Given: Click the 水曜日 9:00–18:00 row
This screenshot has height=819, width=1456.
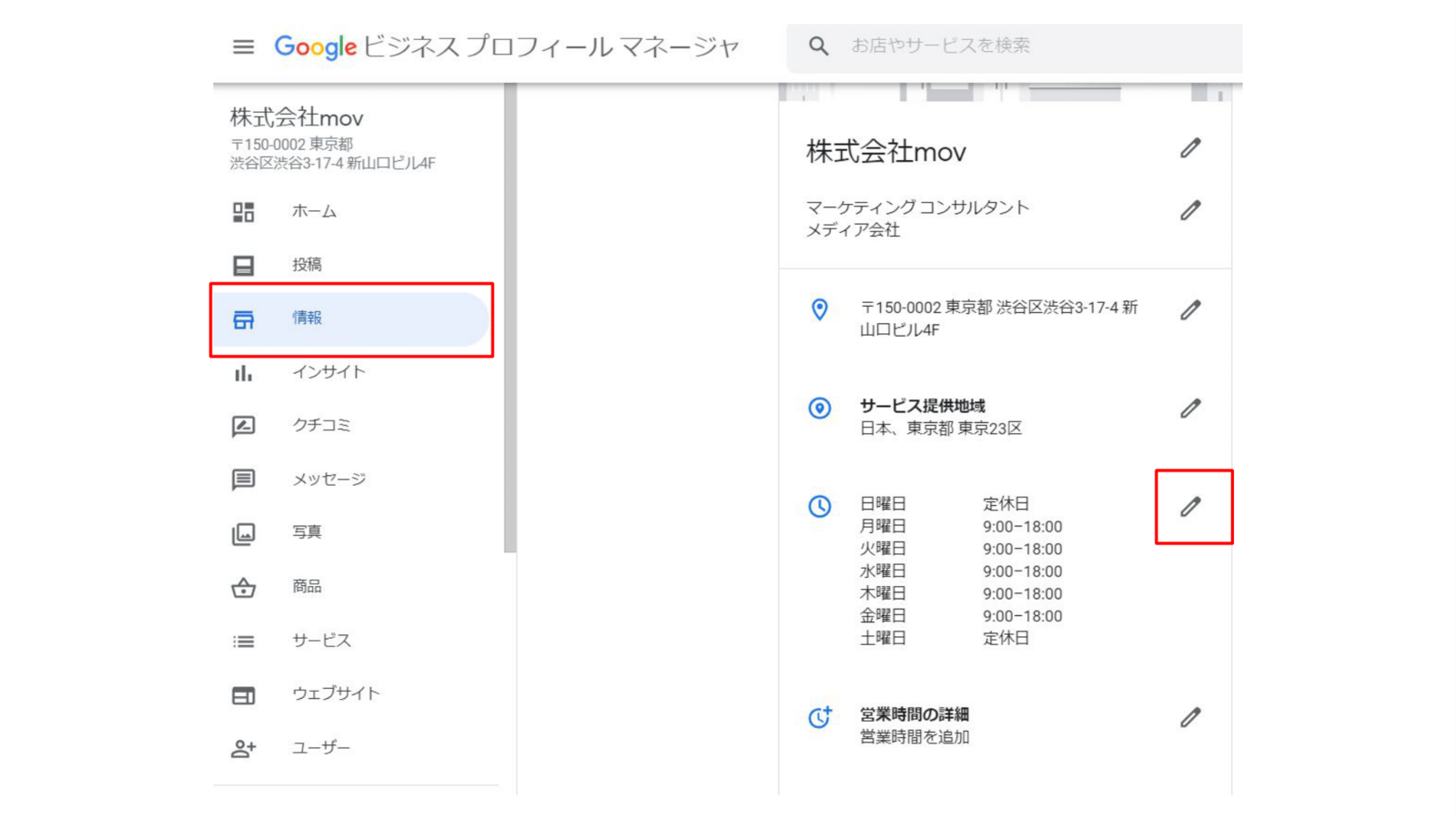Looking at the screenshot, I should (961, 571).
